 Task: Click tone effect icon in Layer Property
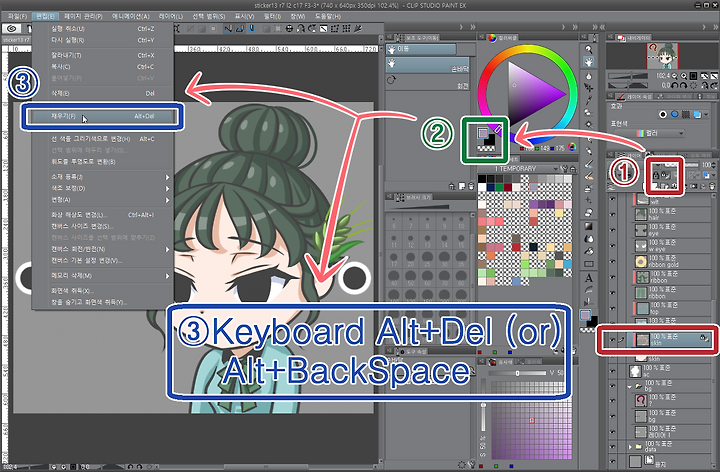coord(686,114)
